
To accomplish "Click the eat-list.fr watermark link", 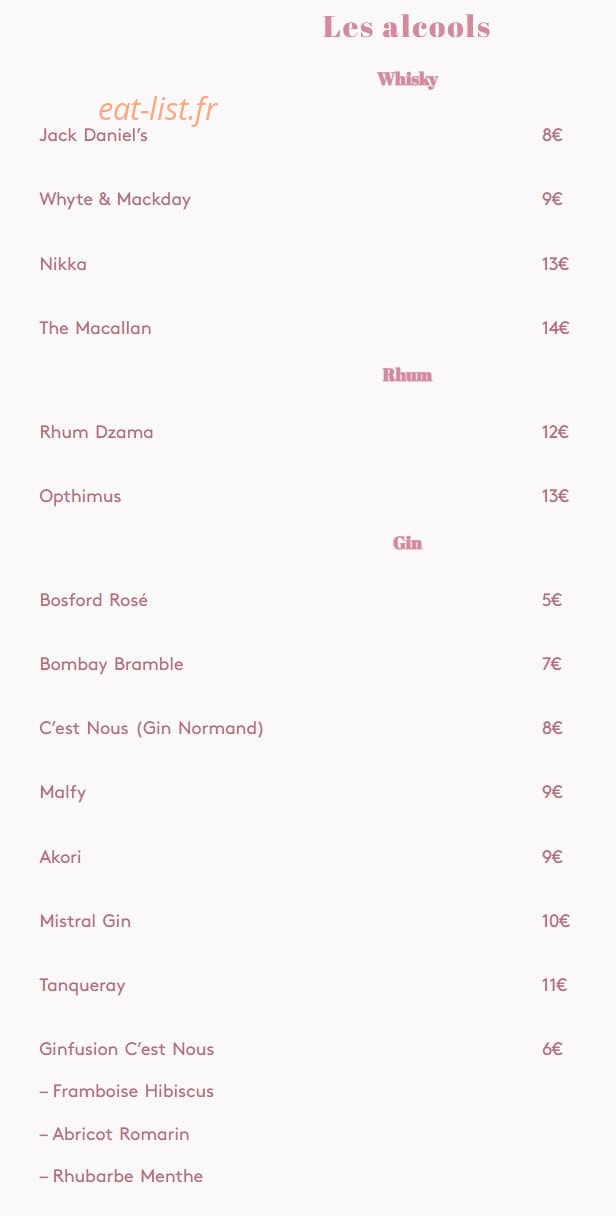I will [x=158, y=109].
